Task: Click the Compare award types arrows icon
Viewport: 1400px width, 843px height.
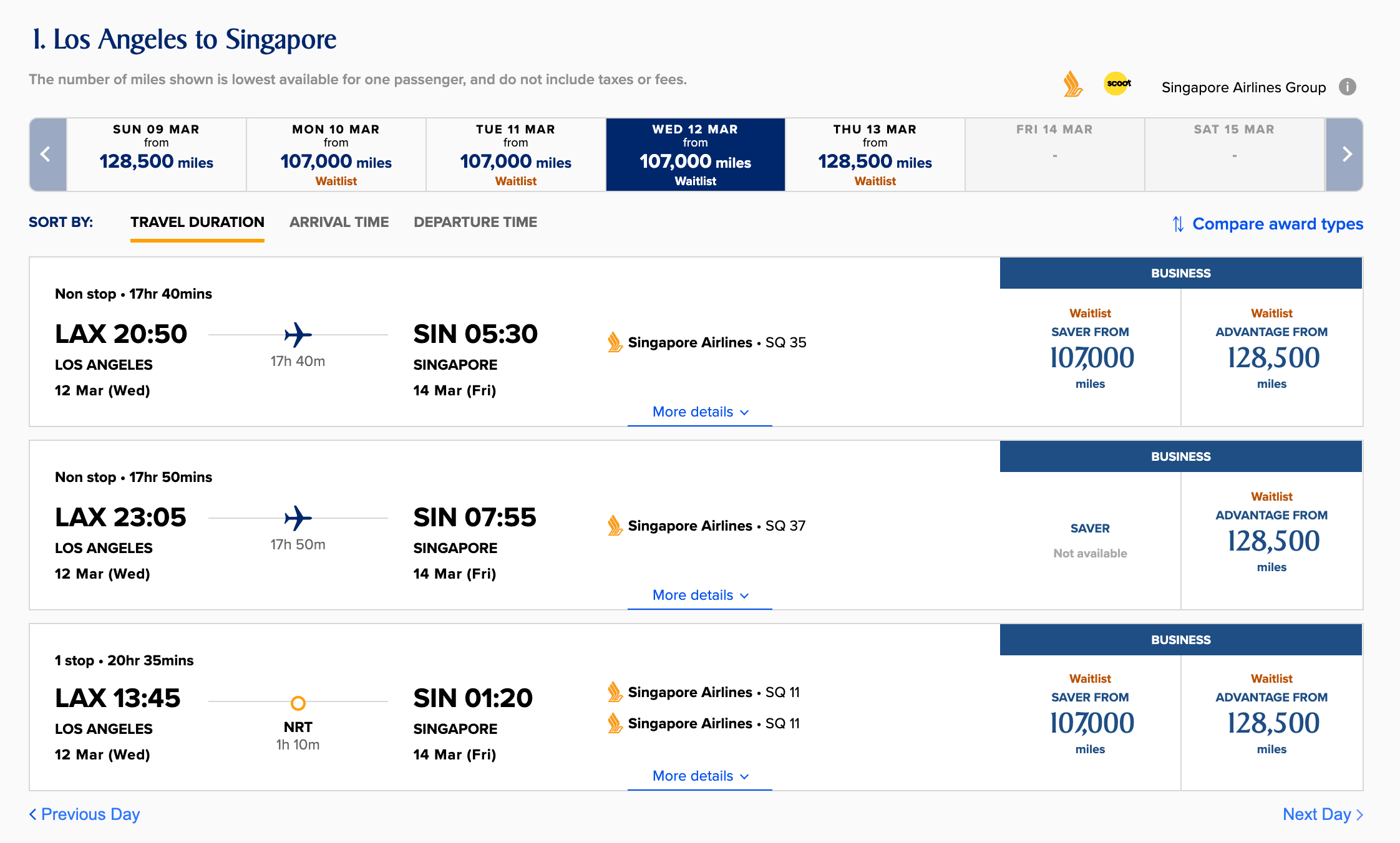Action: pyautogui.click(x=1178, y=224)
